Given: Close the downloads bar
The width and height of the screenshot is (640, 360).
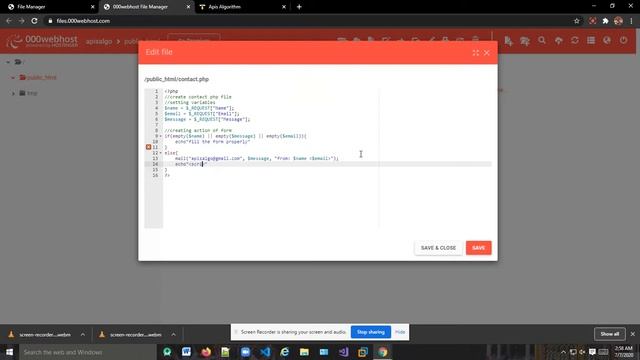Looking at the screenshot, I should click(x=633, y=334).
